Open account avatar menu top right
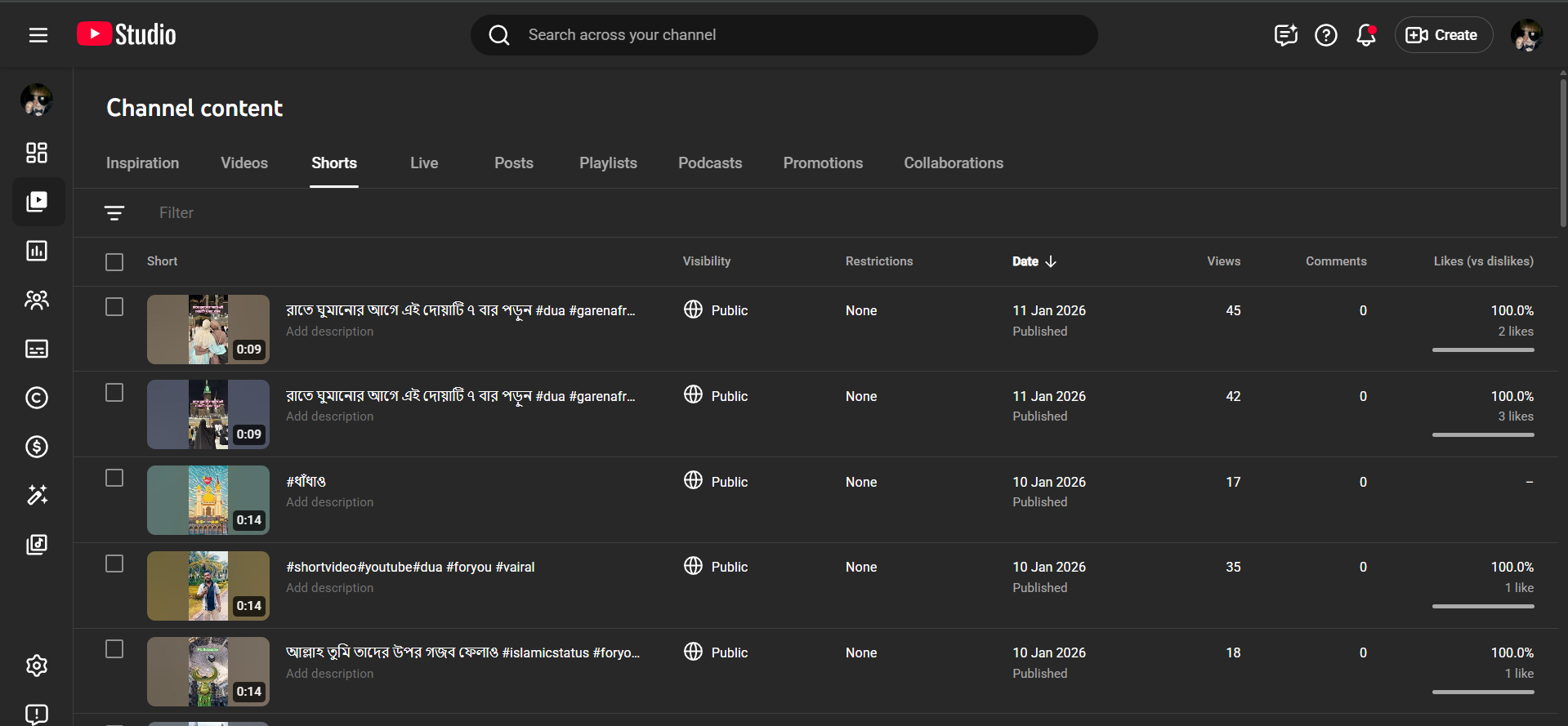The image size is (1568, 726). pyautogui.click(x=1526, y=35)
